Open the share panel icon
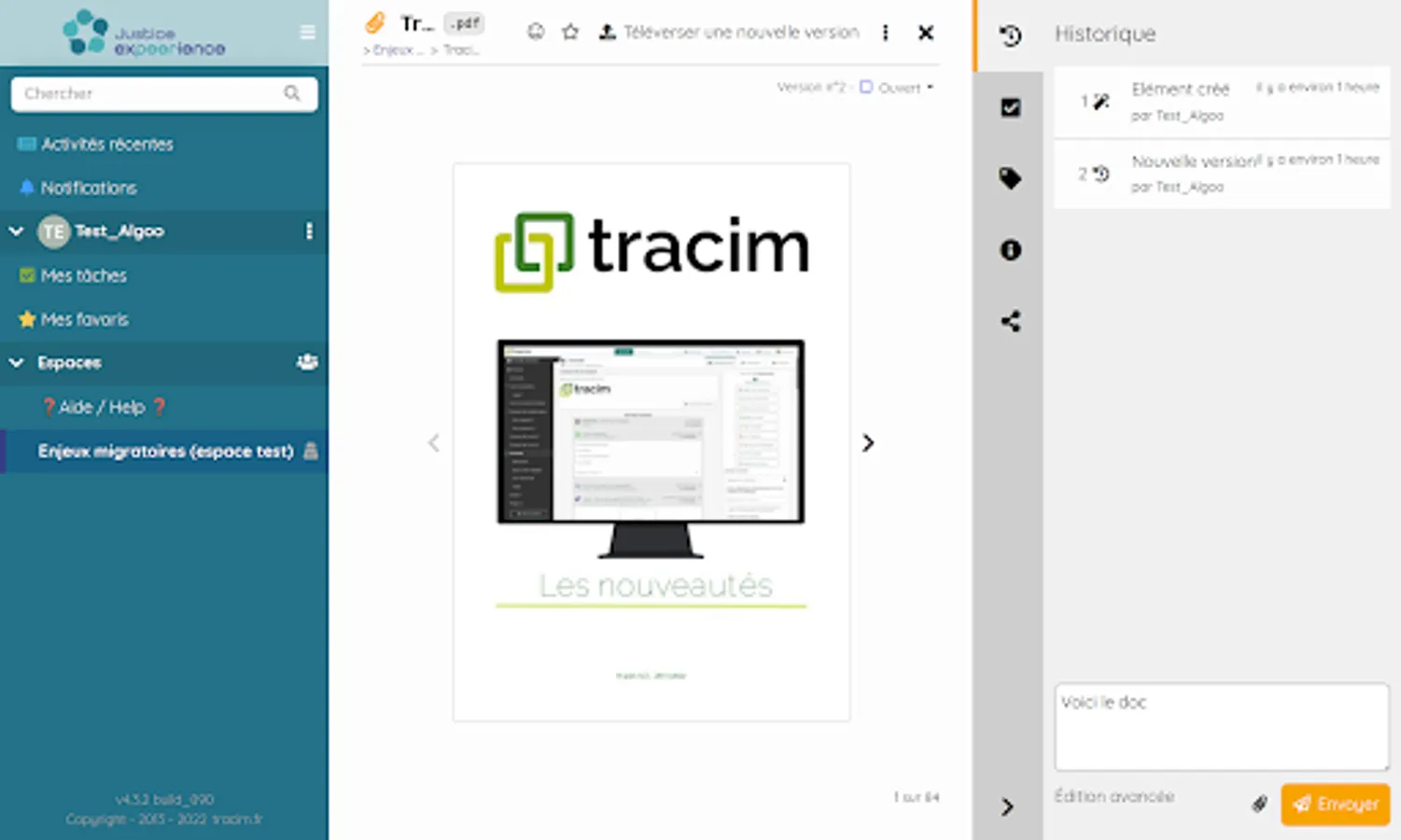 (1010, 321)
